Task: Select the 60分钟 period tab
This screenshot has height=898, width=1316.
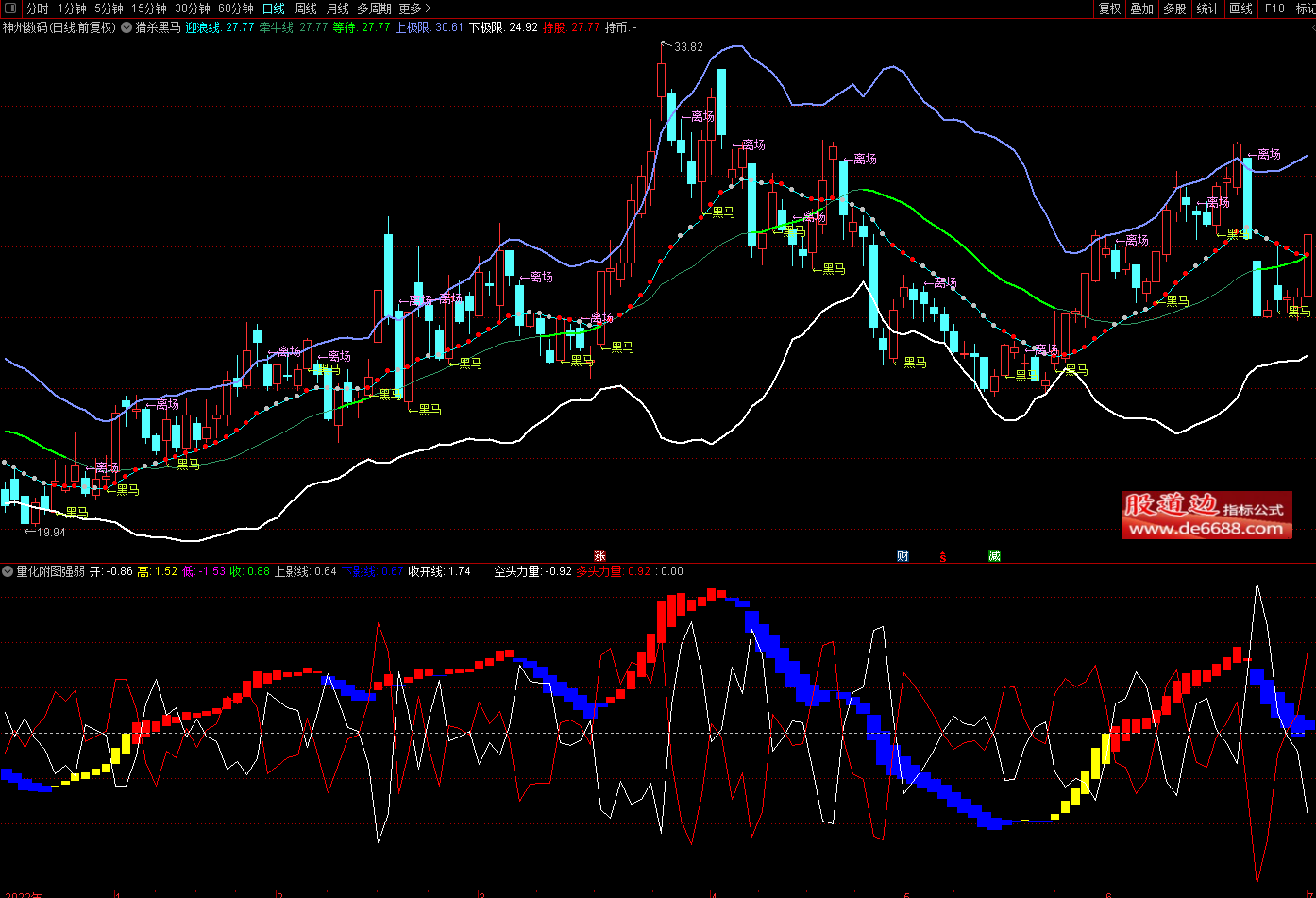Action: 236,8
